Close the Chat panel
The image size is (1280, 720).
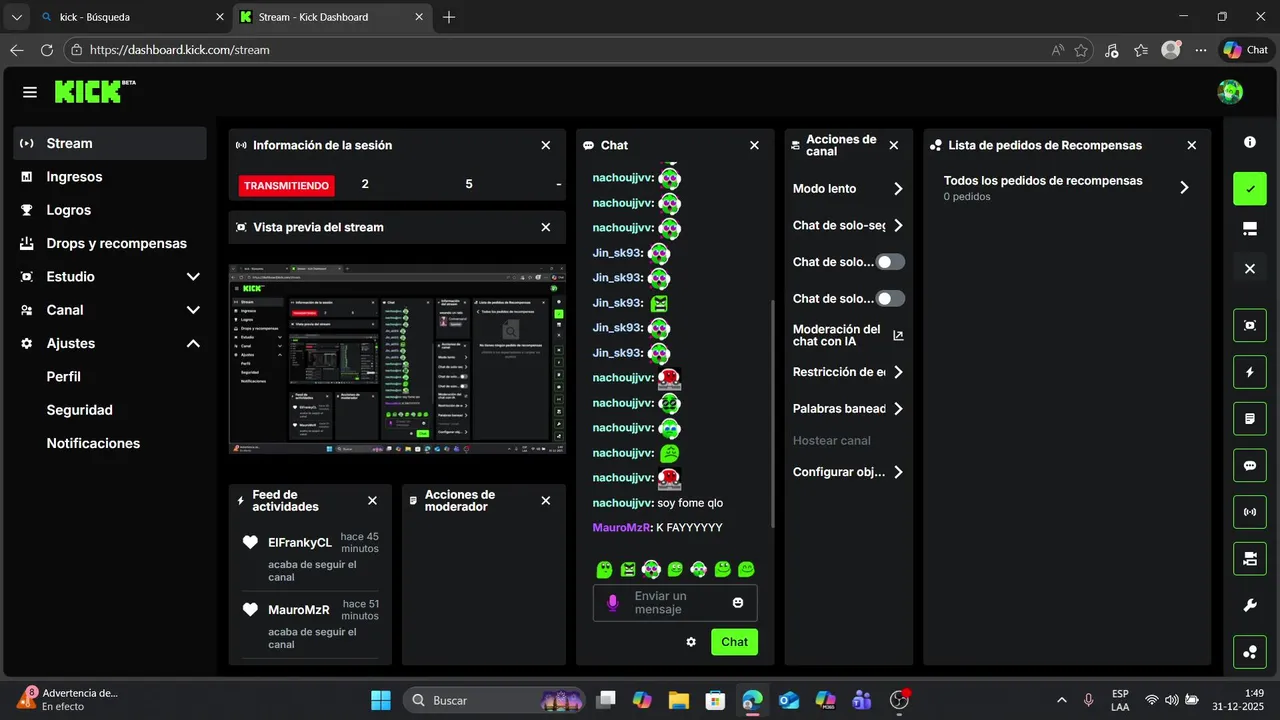(755, 145)
